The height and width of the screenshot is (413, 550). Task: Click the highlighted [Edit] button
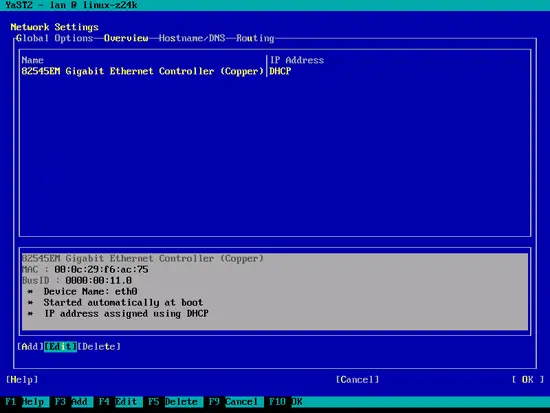coord(60,346)
